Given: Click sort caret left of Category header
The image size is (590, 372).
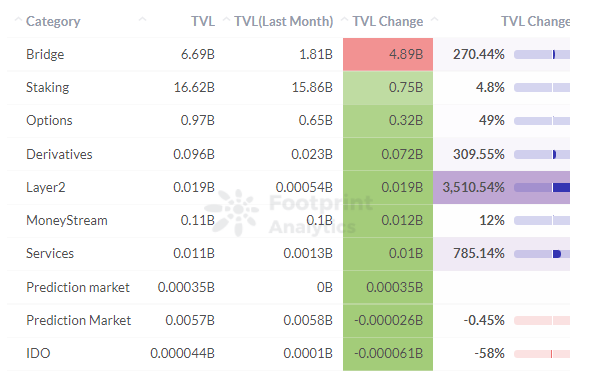Looking at the screenshot, I should point(18,19).
